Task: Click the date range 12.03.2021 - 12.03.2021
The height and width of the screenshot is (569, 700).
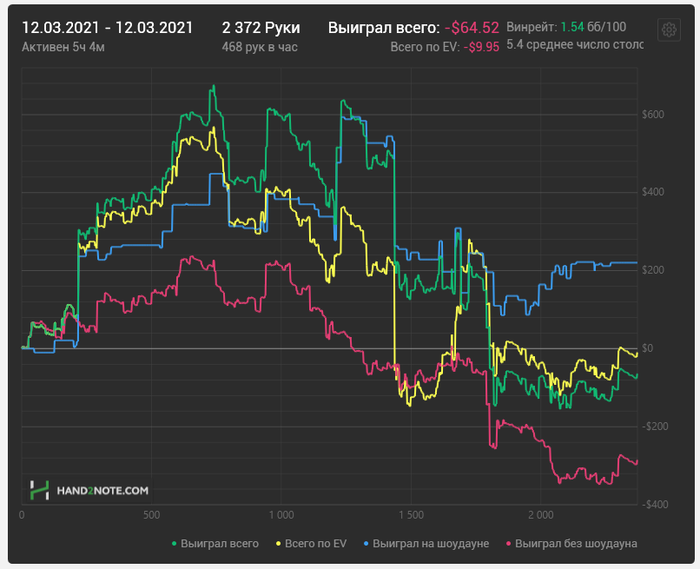Action: click(107, 28)
